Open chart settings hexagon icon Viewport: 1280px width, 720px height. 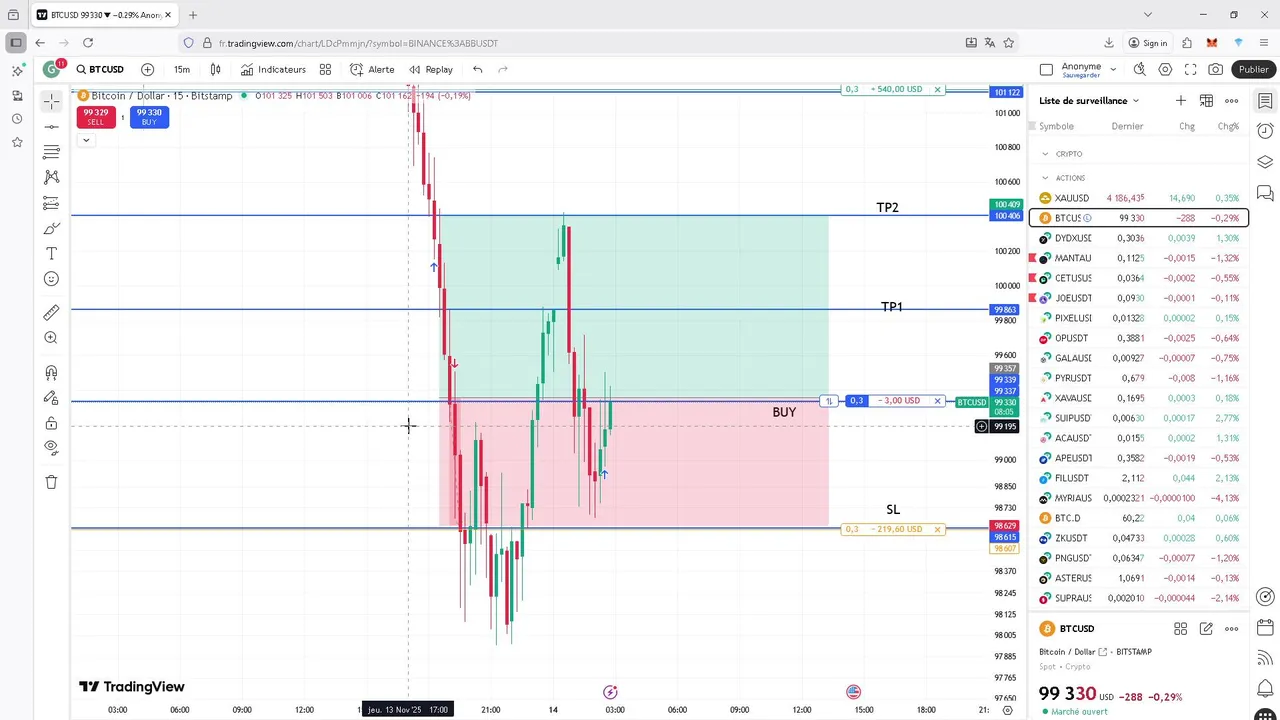click(1165, 69)
